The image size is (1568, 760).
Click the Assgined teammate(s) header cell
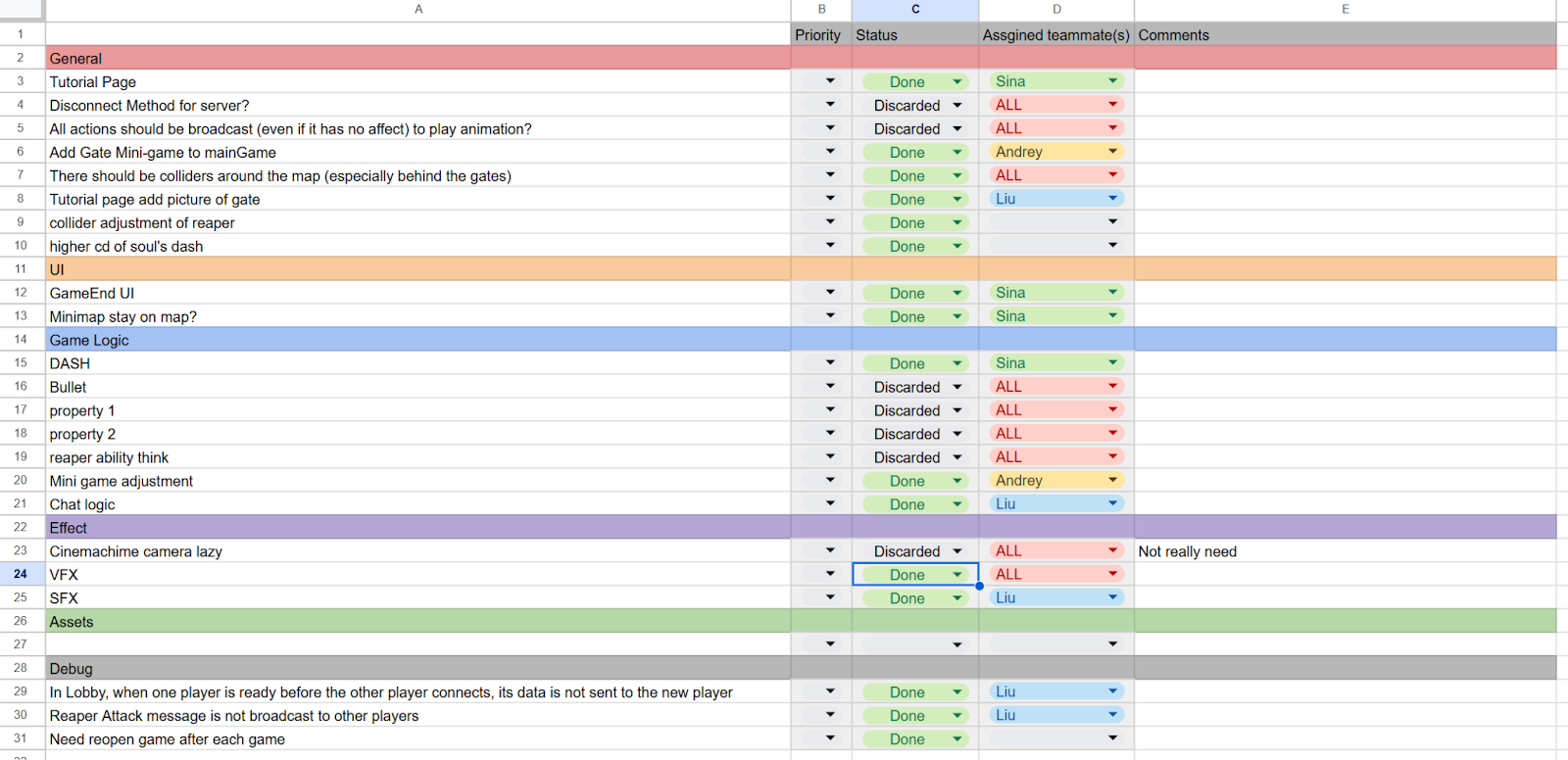point(1055,35)
